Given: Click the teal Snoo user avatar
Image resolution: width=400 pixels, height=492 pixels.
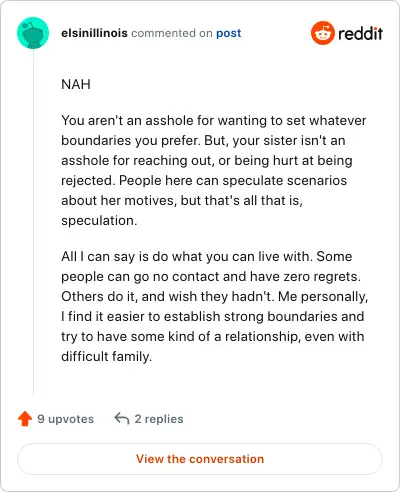Looking at the screenshot, I should pyautogui.click(x=33, y=33).
